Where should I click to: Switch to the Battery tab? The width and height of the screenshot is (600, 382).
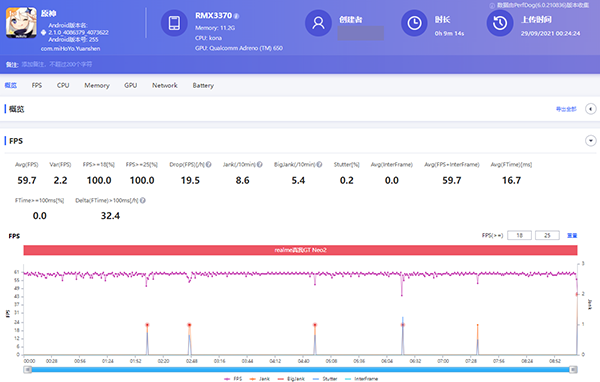coord(203,85)
